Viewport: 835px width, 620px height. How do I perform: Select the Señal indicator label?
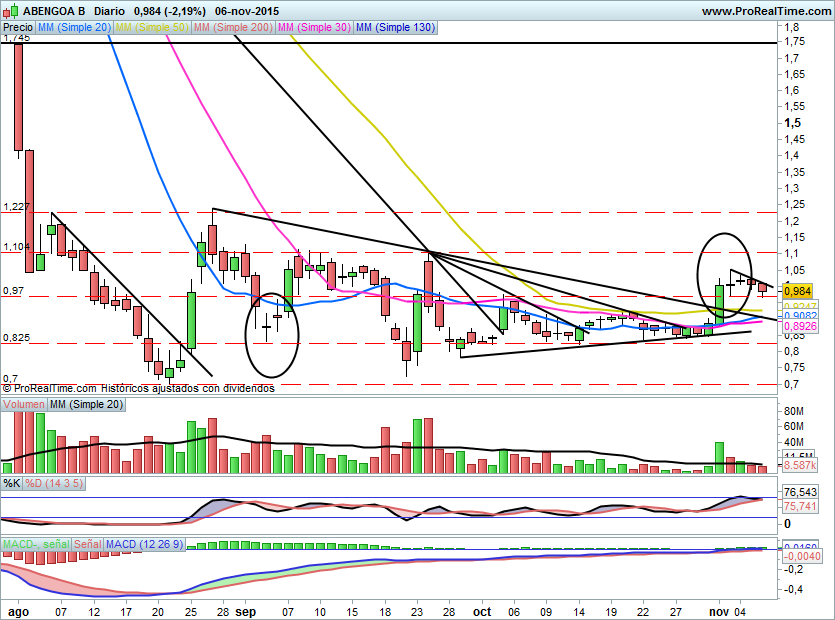click(88, 544)
